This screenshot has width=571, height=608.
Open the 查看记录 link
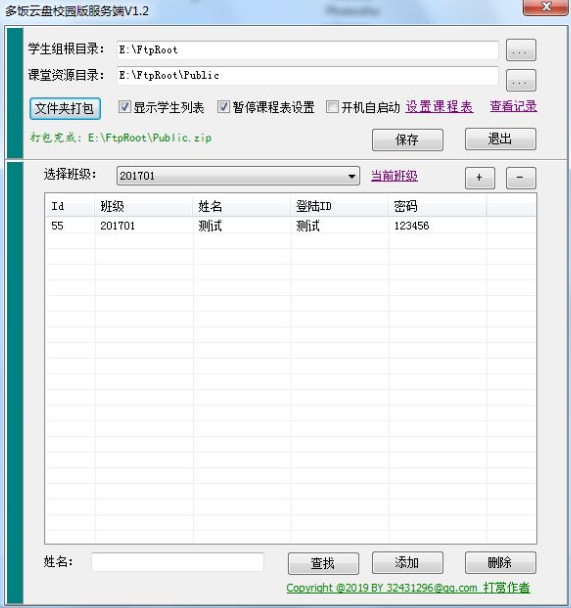513,106
